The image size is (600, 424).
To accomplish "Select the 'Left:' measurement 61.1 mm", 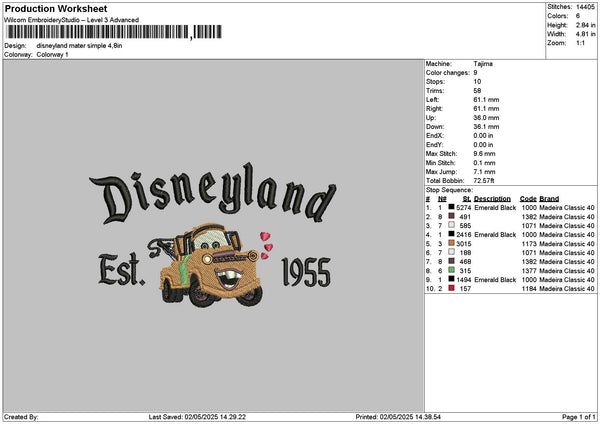I will [x=486, y=99].
